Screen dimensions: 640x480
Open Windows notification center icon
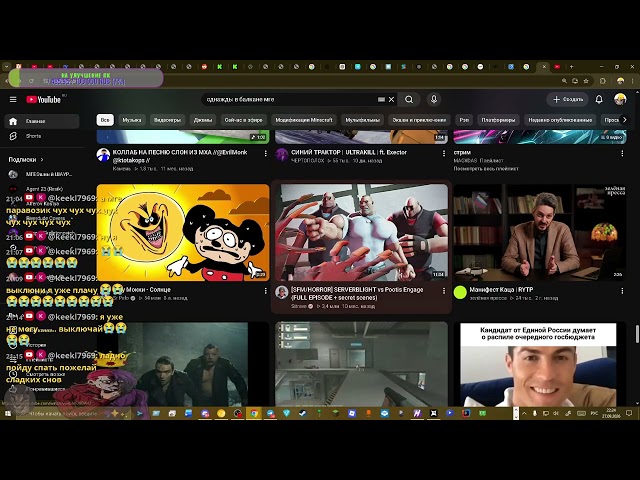click(629, 413)
